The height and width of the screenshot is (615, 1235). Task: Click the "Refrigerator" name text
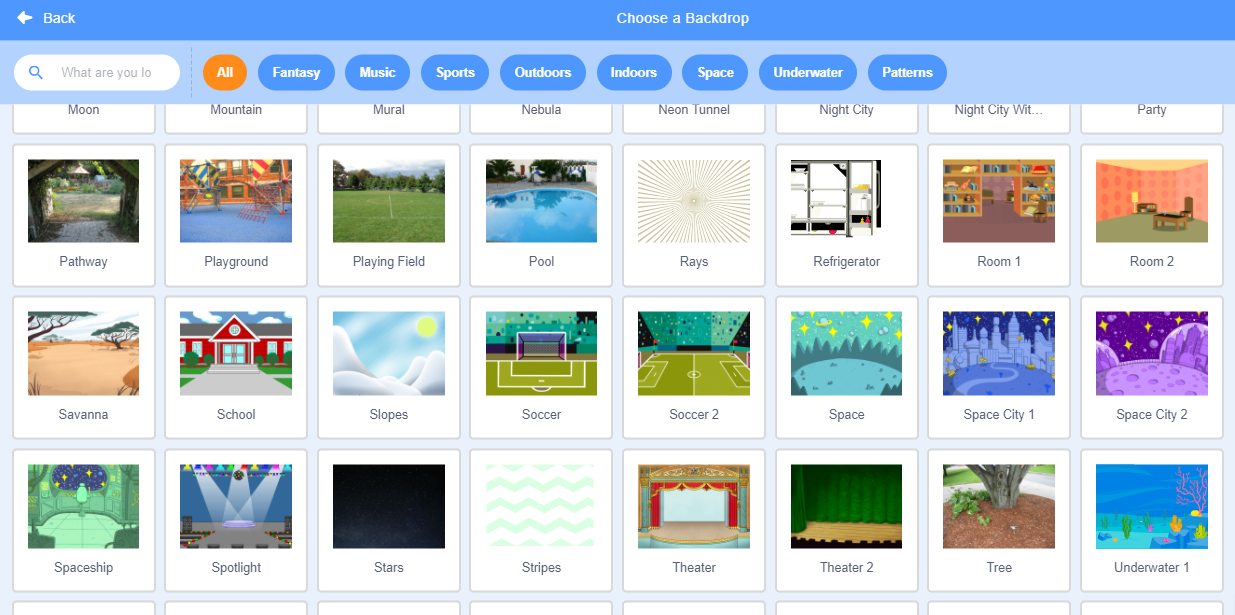[x=846, y=262]
